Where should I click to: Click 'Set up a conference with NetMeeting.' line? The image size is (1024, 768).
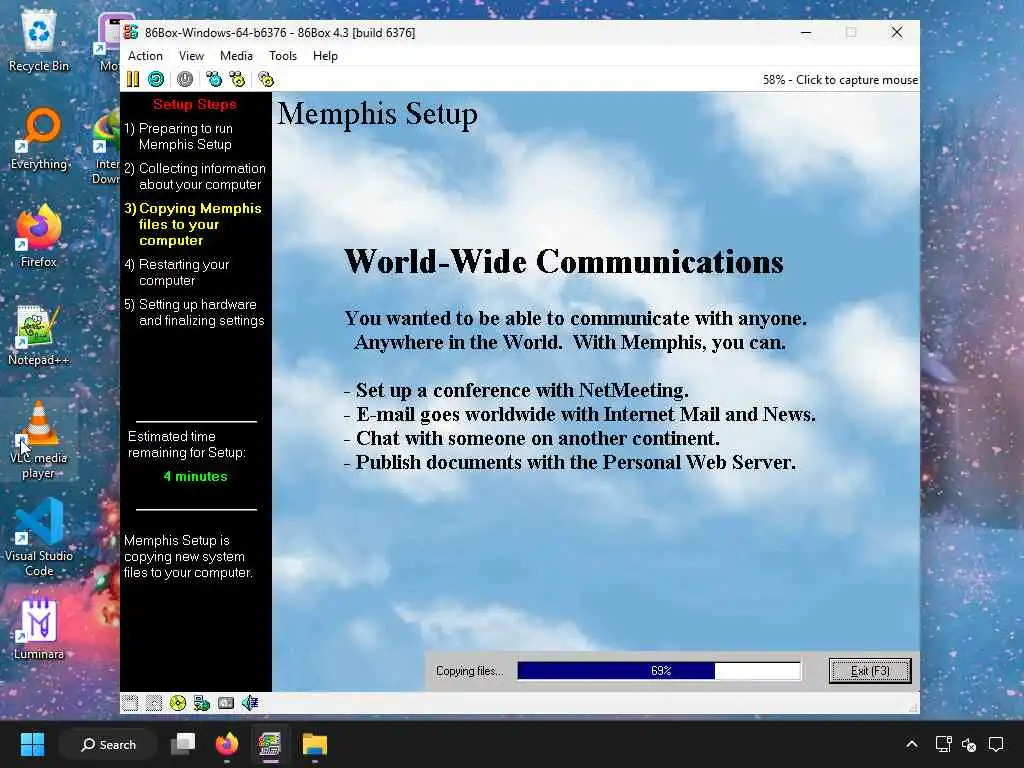coord(516,390)
